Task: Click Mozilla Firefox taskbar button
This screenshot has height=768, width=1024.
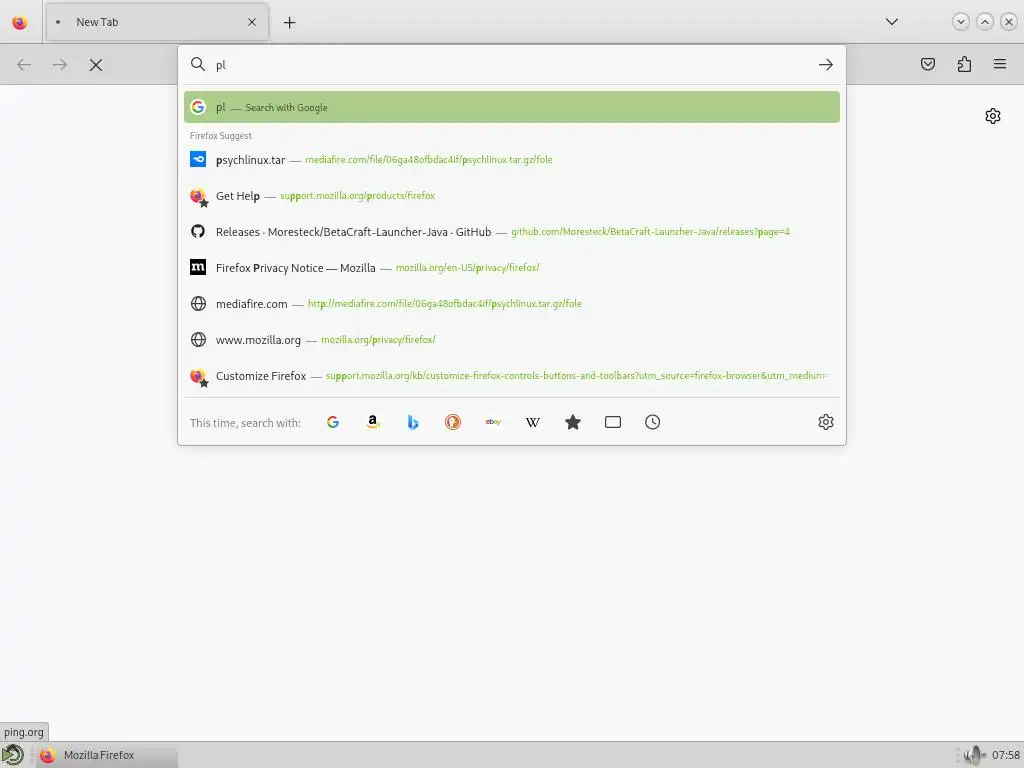Action: [x=104, y=755]
